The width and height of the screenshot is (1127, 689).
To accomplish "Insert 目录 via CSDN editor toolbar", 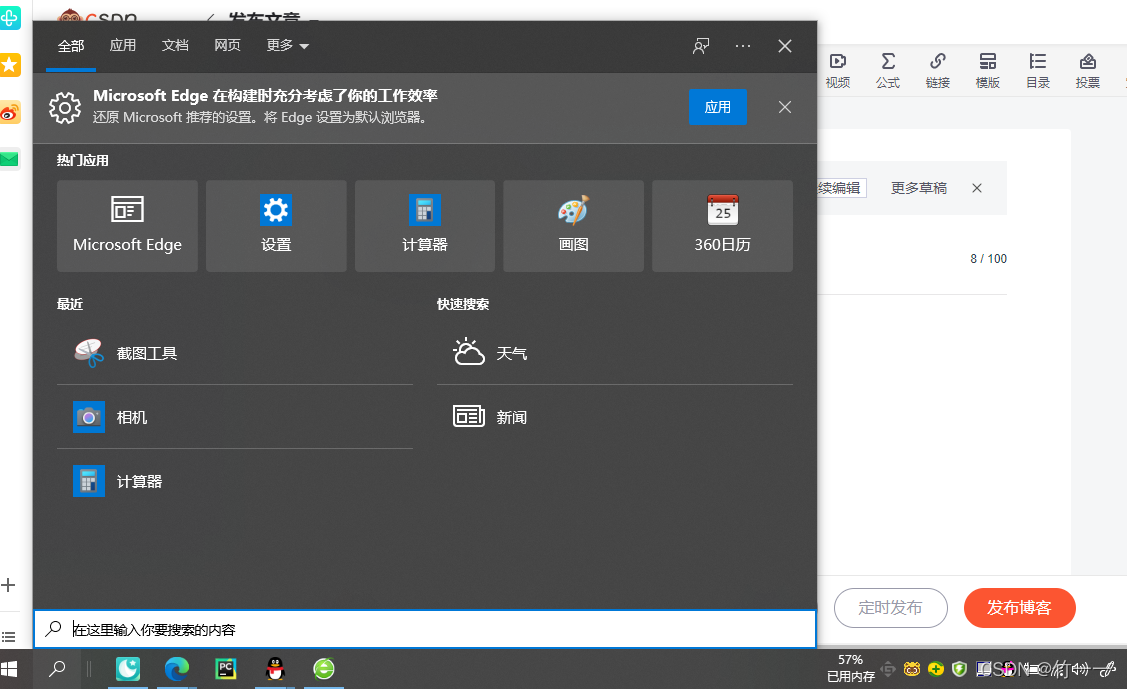I will [x=1037, y=70].
